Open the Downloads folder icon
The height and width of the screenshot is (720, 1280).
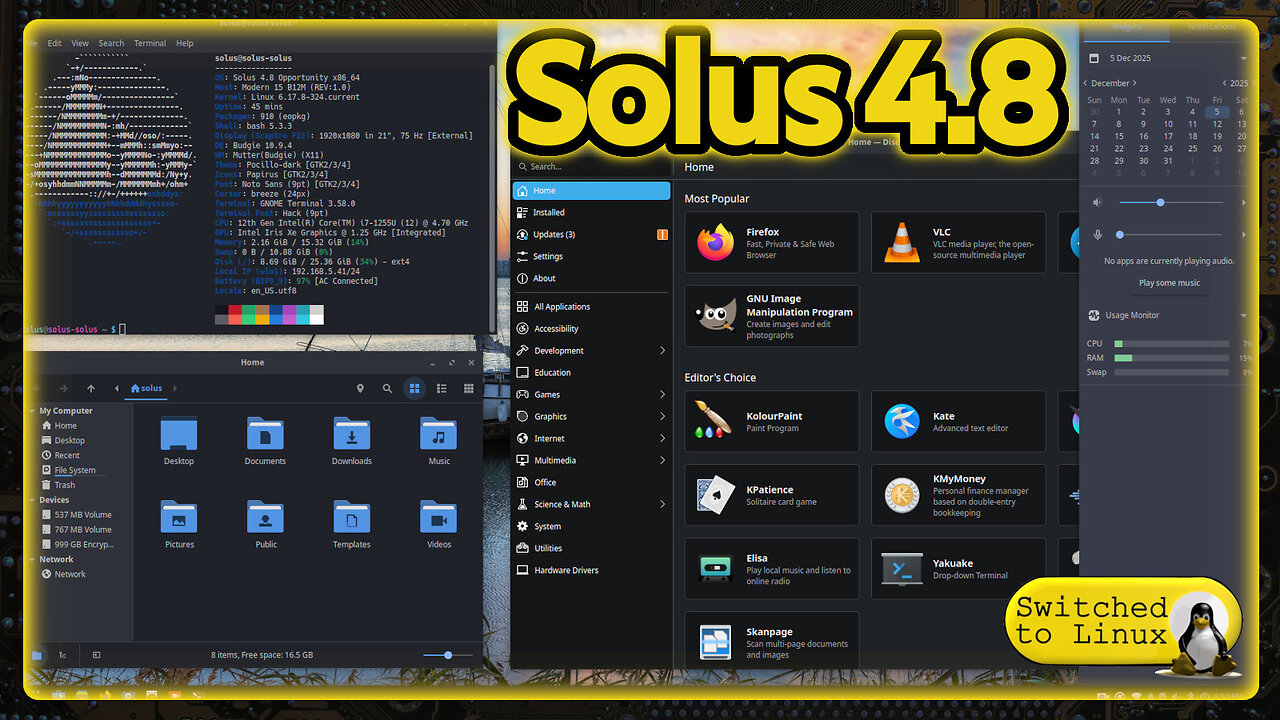pos(352,440)
